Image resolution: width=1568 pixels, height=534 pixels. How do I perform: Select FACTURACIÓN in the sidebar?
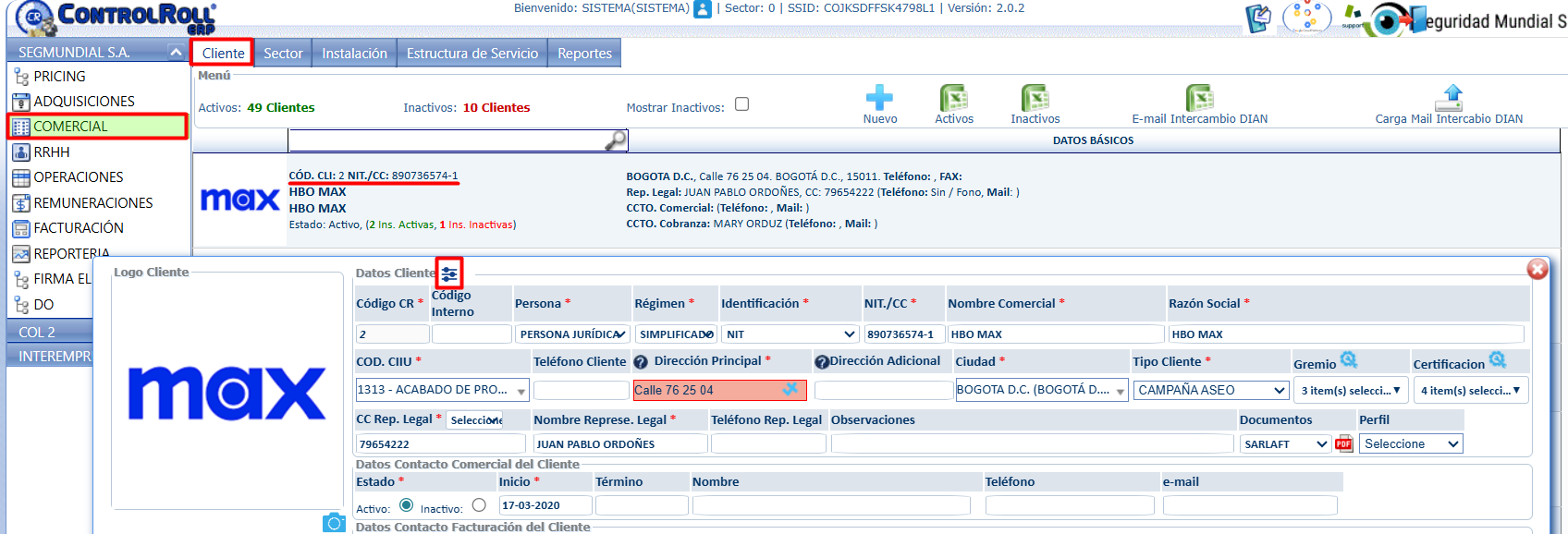coord(79,228)
